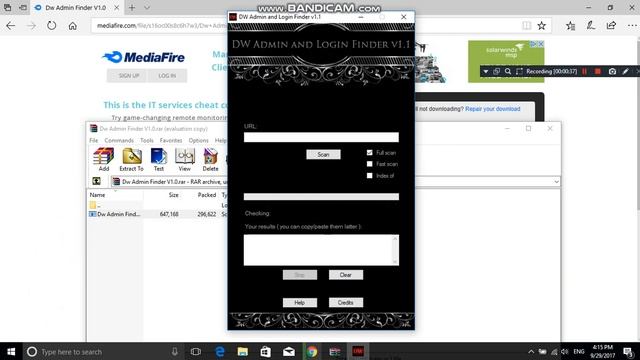
Task: Pause the Bandicam recording
Action: click(584, 71)
